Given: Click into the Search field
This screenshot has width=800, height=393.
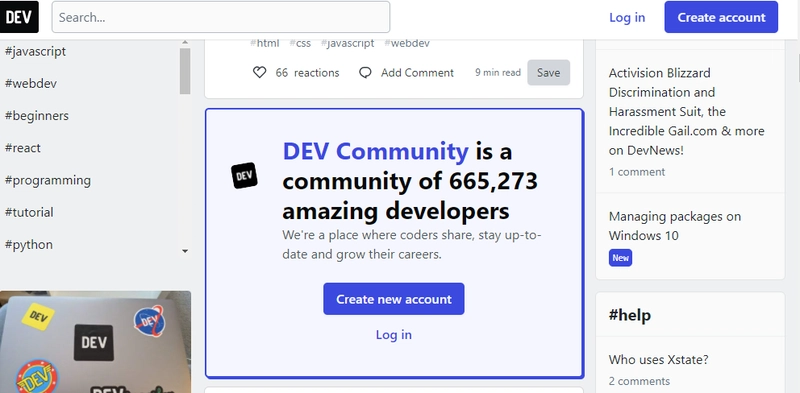Looking at the screenshot, I should [x=221, y=17].
